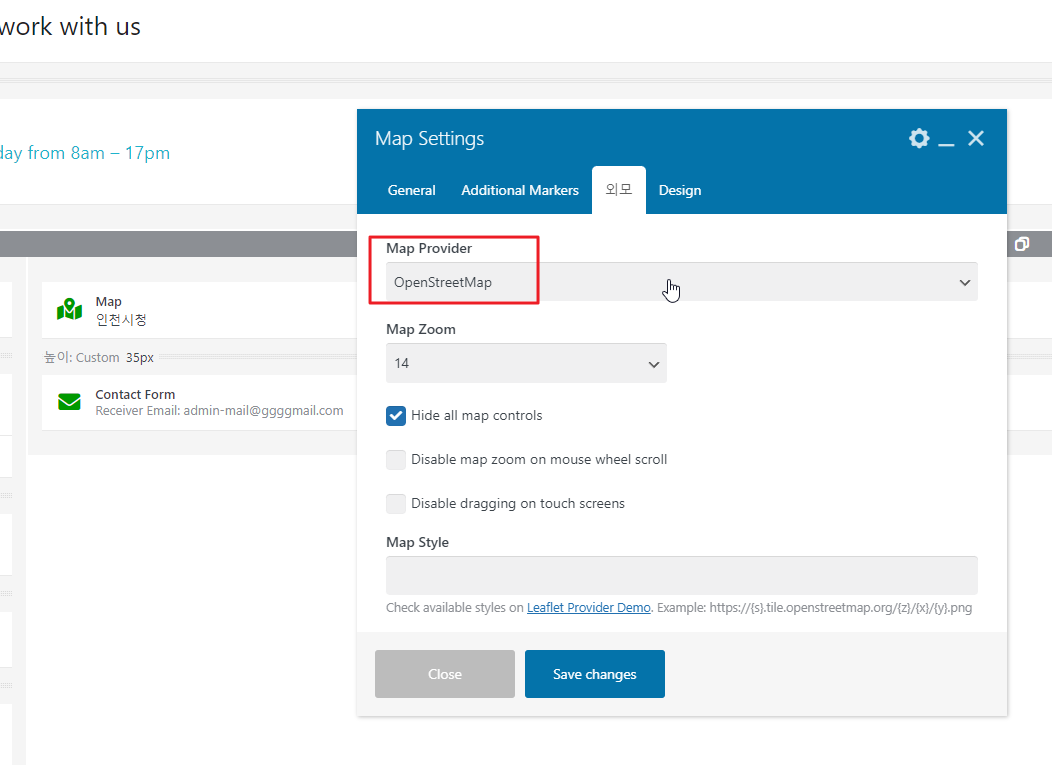Image resolution: width=1052 pixels, height=765 pixels.
Task: Click the gray Close button
Action: point(445,674)
